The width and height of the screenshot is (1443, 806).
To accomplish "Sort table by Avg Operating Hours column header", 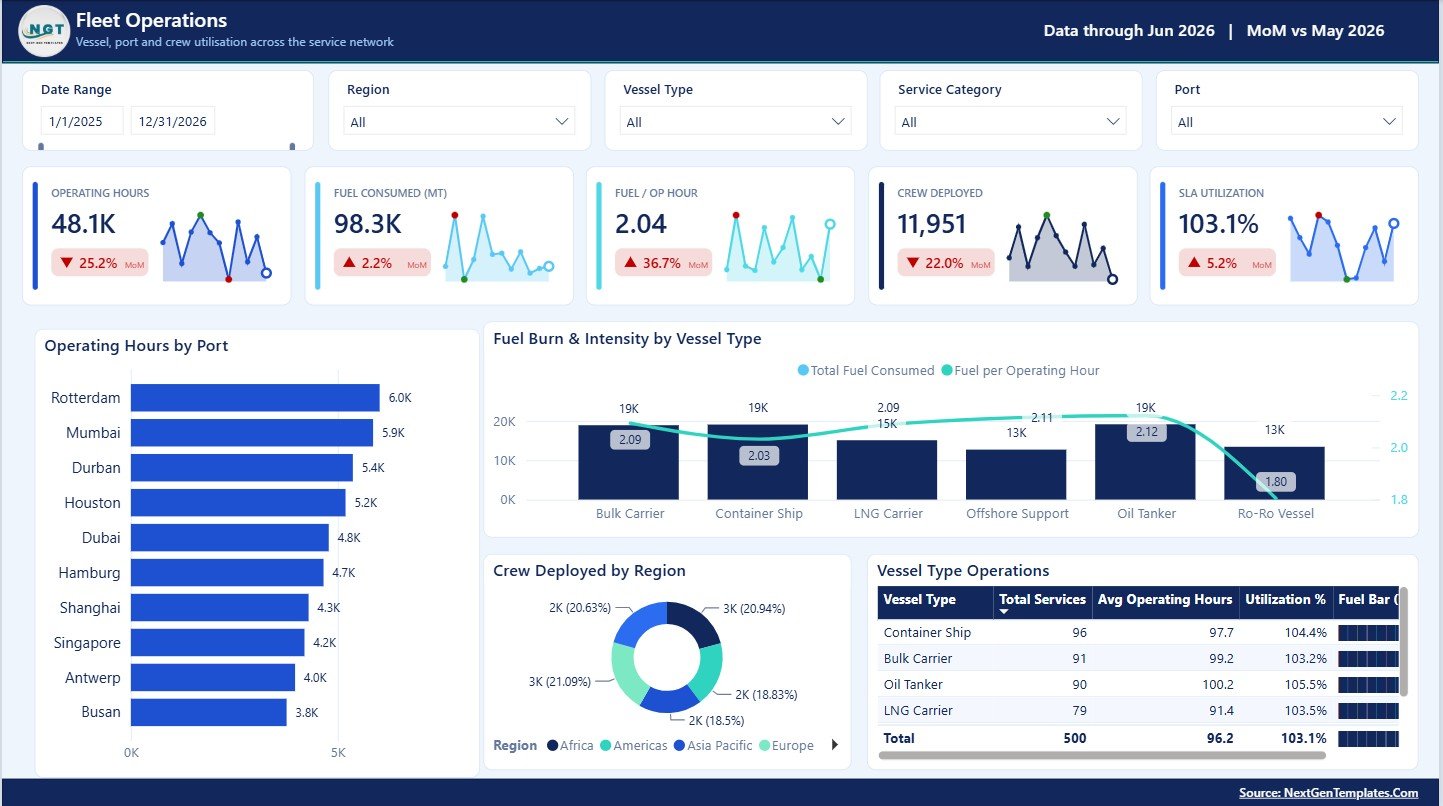I will point(1165,603).
